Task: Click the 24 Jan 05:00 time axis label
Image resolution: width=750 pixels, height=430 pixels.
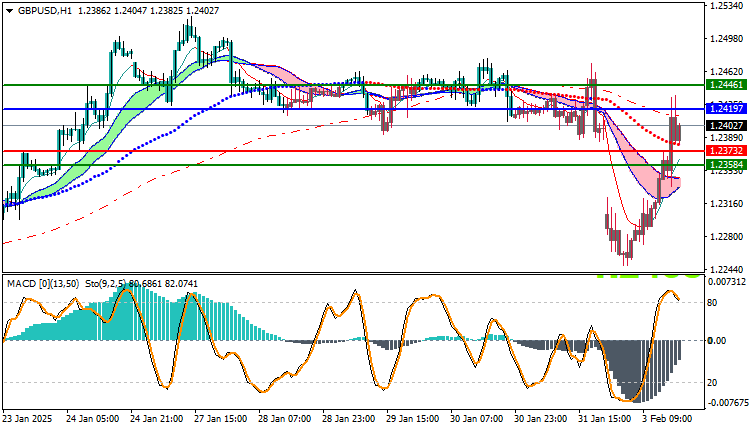Action: pos(93,419)
